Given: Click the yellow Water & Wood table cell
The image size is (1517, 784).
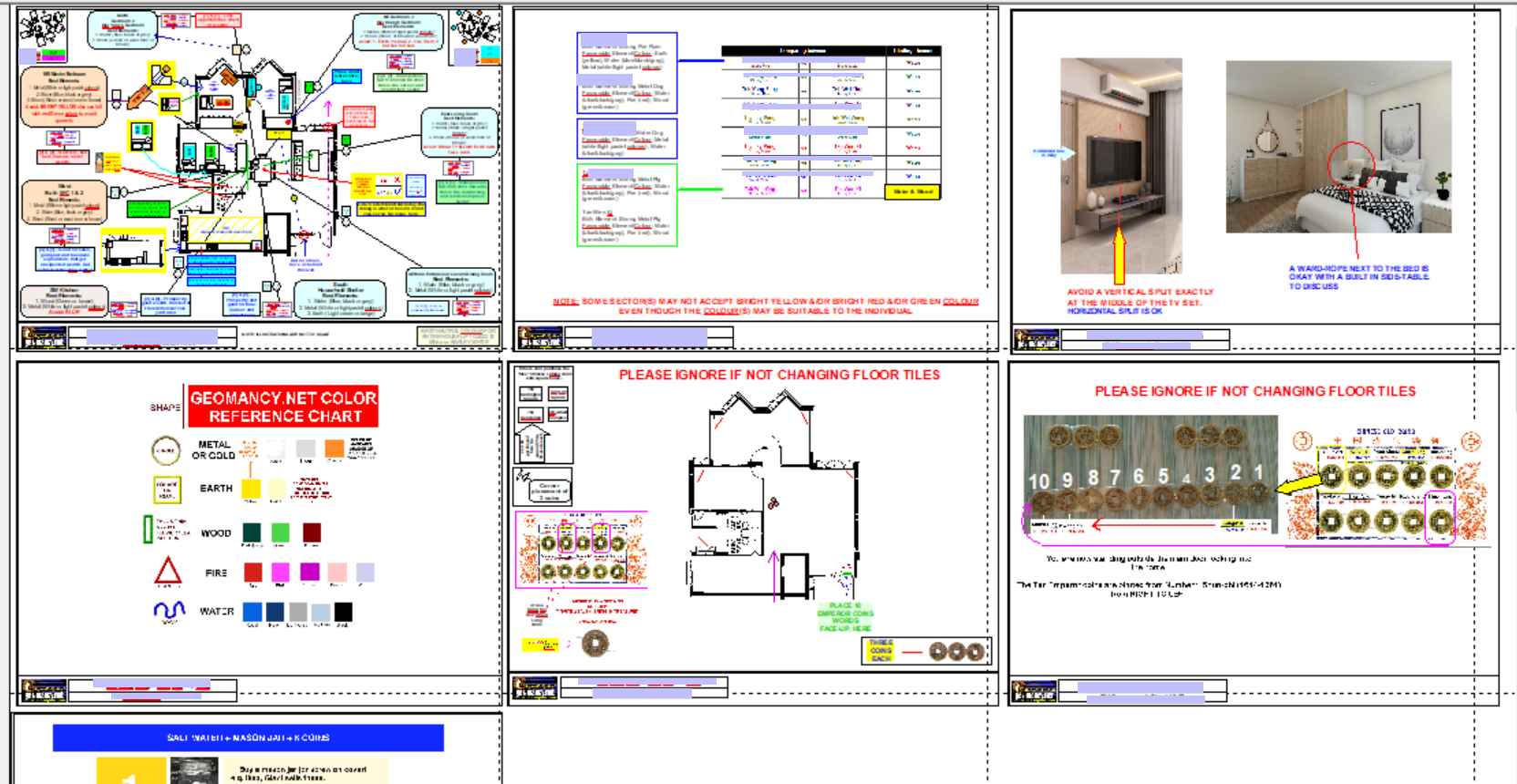Looking at the screenshot, I should 912,191.
